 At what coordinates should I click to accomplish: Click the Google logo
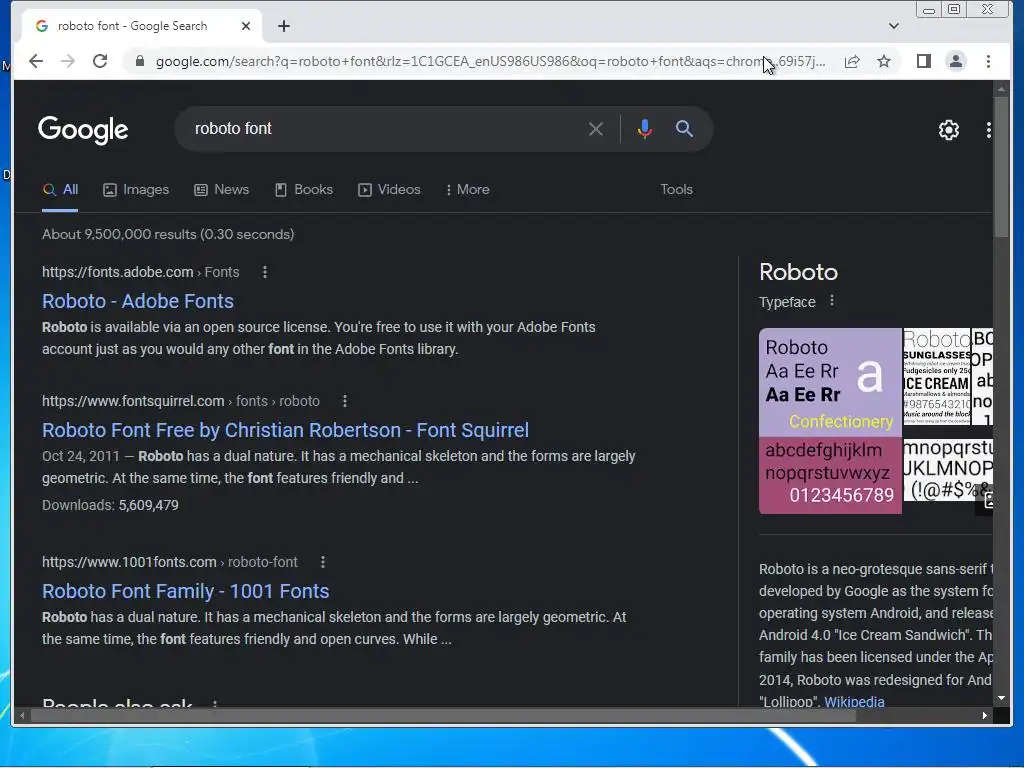83,129
